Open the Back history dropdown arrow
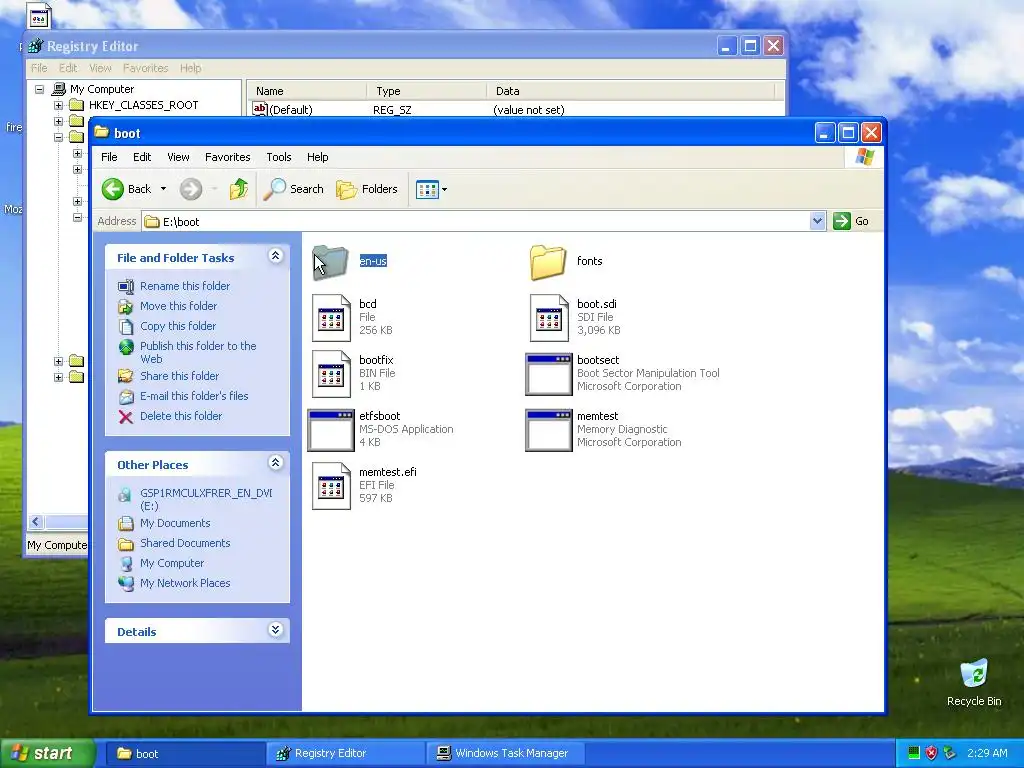 coord(163,189)
